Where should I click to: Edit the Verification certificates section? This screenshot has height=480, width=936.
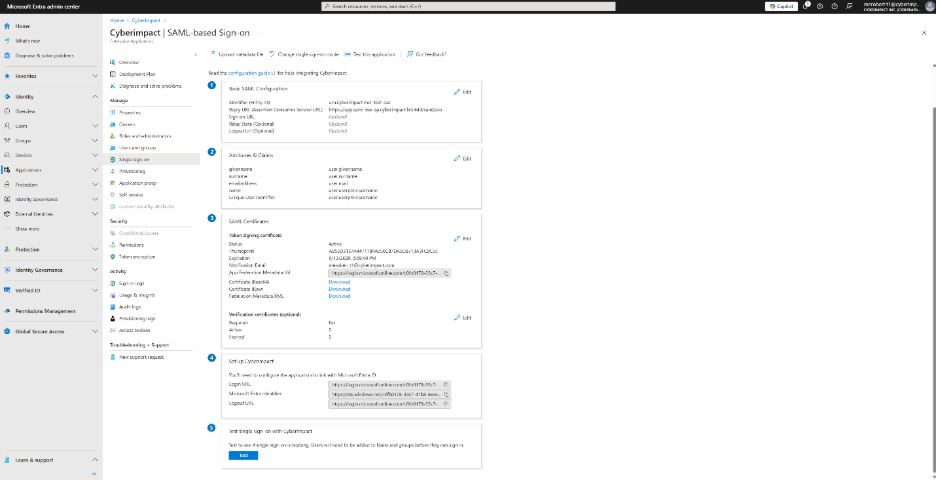click(463, 318)
